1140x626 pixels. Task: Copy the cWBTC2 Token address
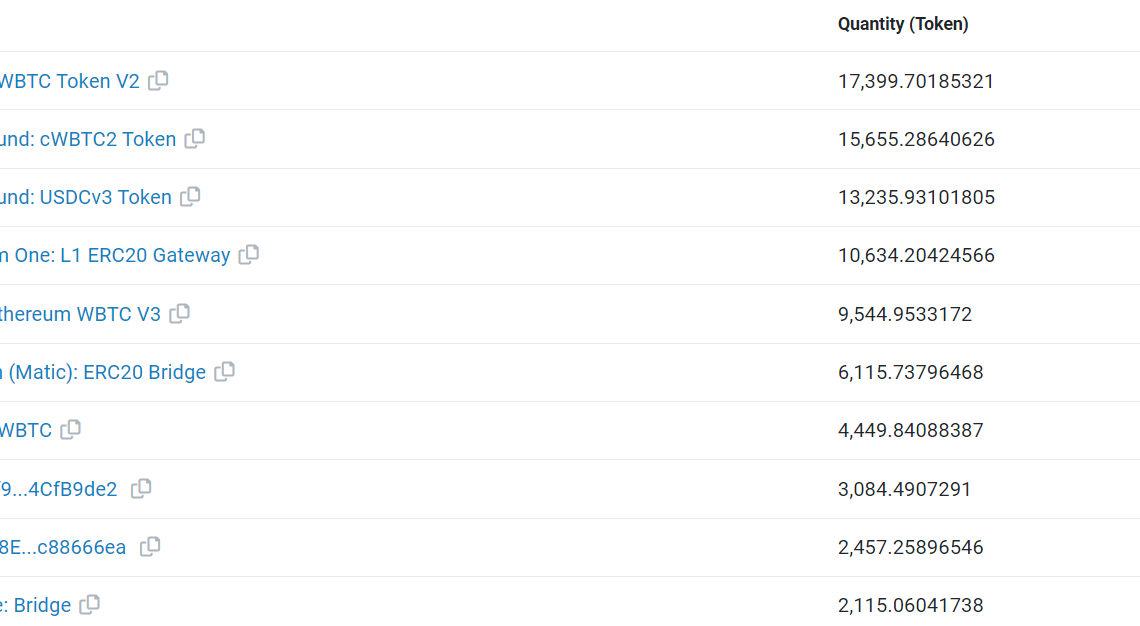pos(195,139)
